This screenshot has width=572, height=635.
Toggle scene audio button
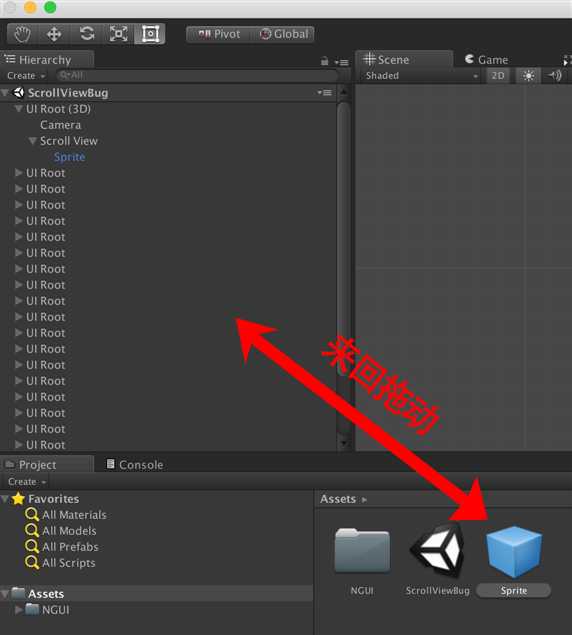tap(554, 75)
